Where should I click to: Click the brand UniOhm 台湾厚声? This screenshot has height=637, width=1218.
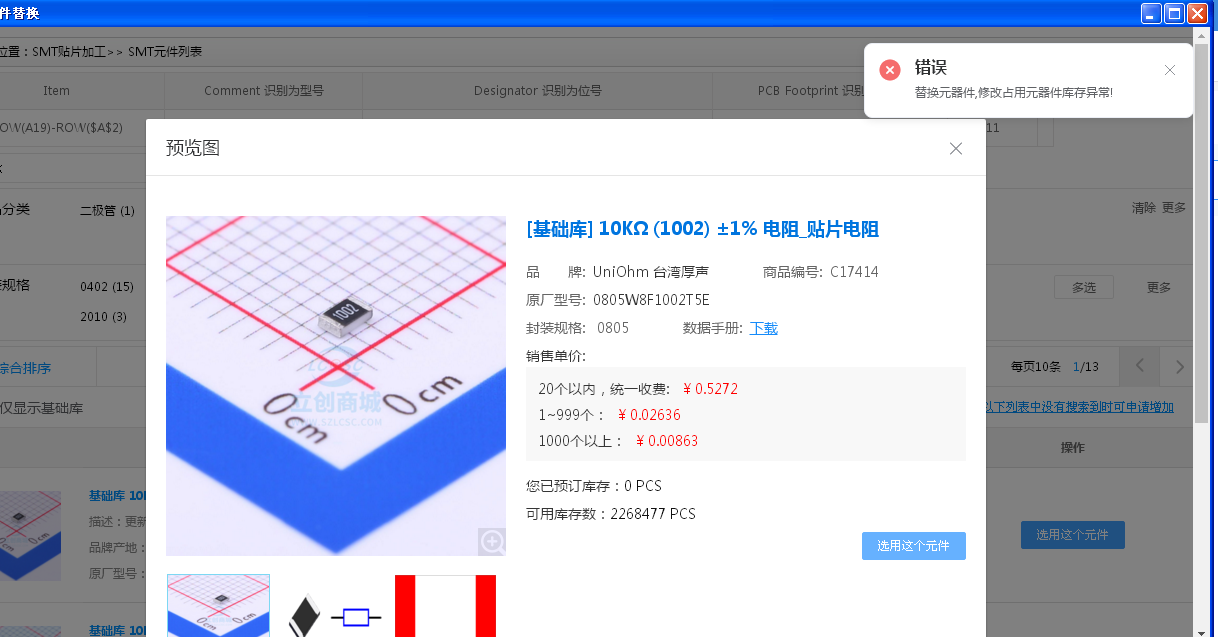point(651,272)
